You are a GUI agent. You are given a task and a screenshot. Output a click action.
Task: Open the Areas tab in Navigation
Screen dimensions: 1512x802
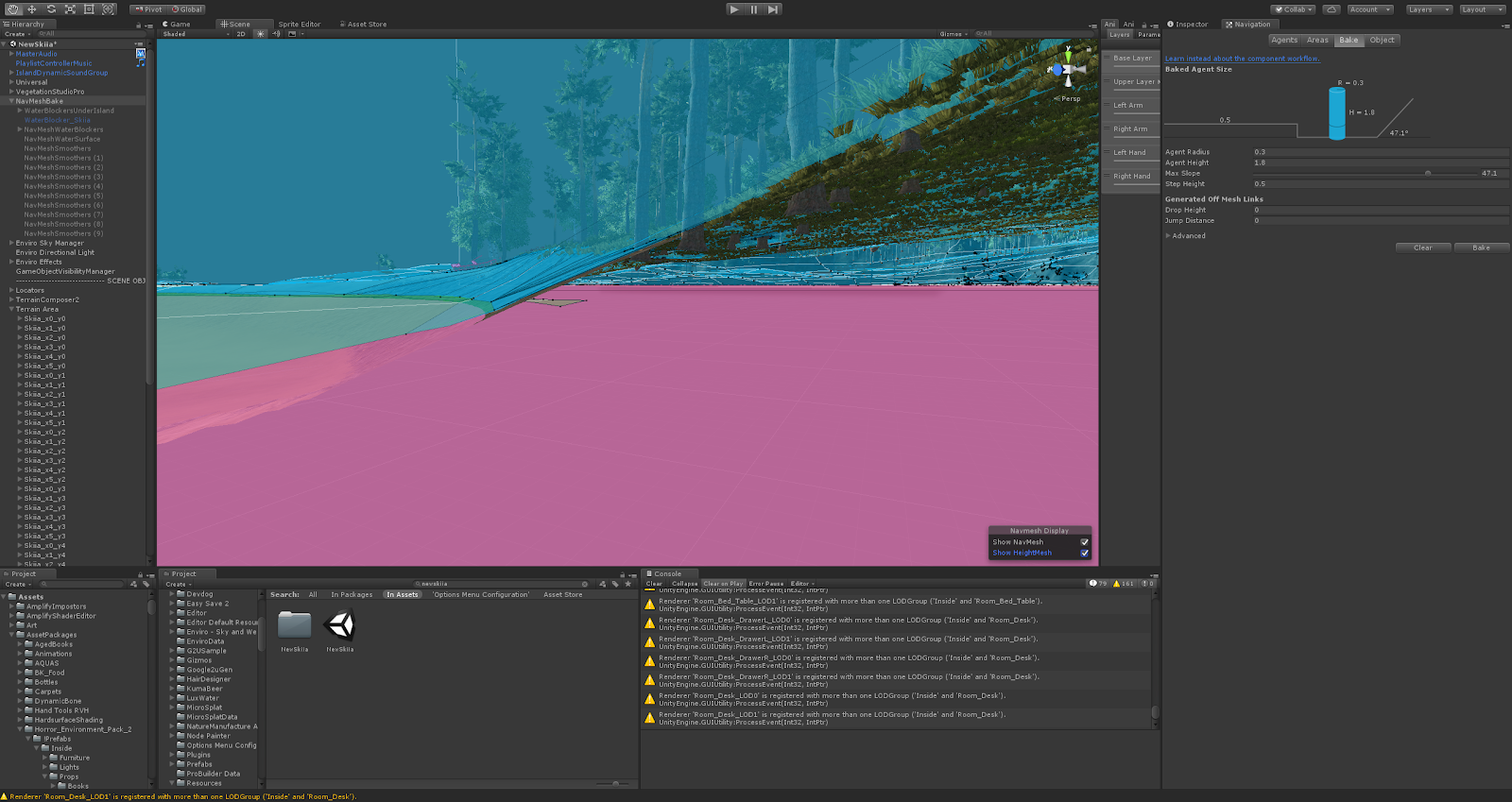1317,41
